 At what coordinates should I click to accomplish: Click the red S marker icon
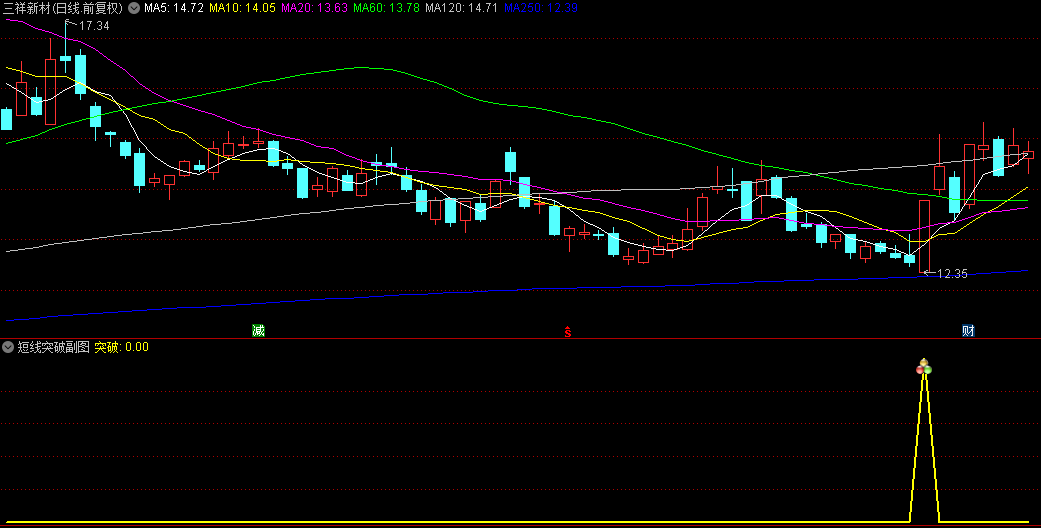coord(568,331)
